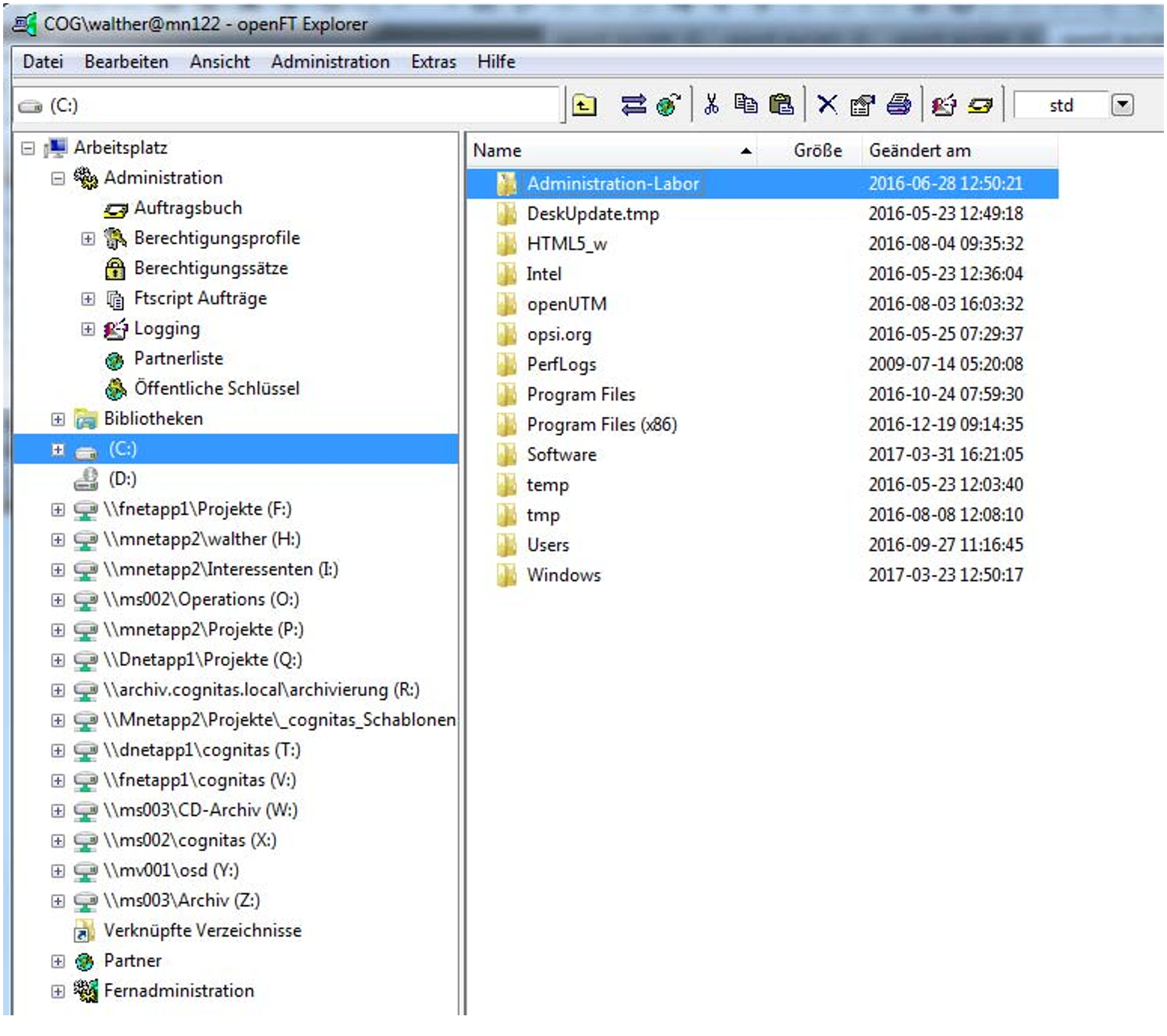The height and width of the screenshot is (1036, 1167).
Task: Click the transfer arrows toolbar icon
Action: 633,105
